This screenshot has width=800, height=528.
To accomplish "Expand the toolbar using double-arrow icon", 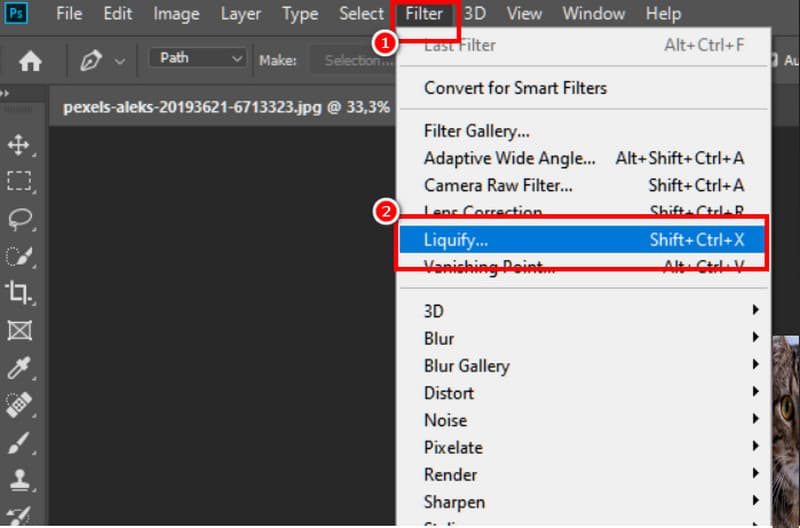I will click(5, 93).
